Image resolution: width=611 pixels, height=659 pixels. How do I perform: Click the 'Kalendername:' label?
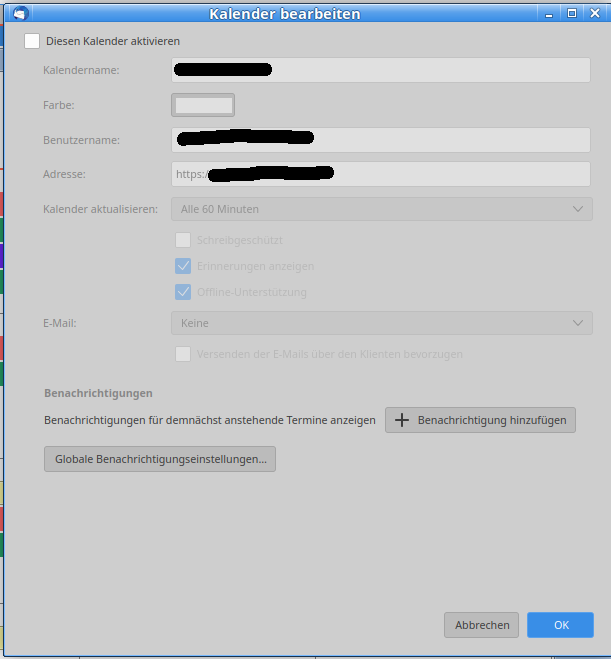pyautogui.click(x=81, y=70)
